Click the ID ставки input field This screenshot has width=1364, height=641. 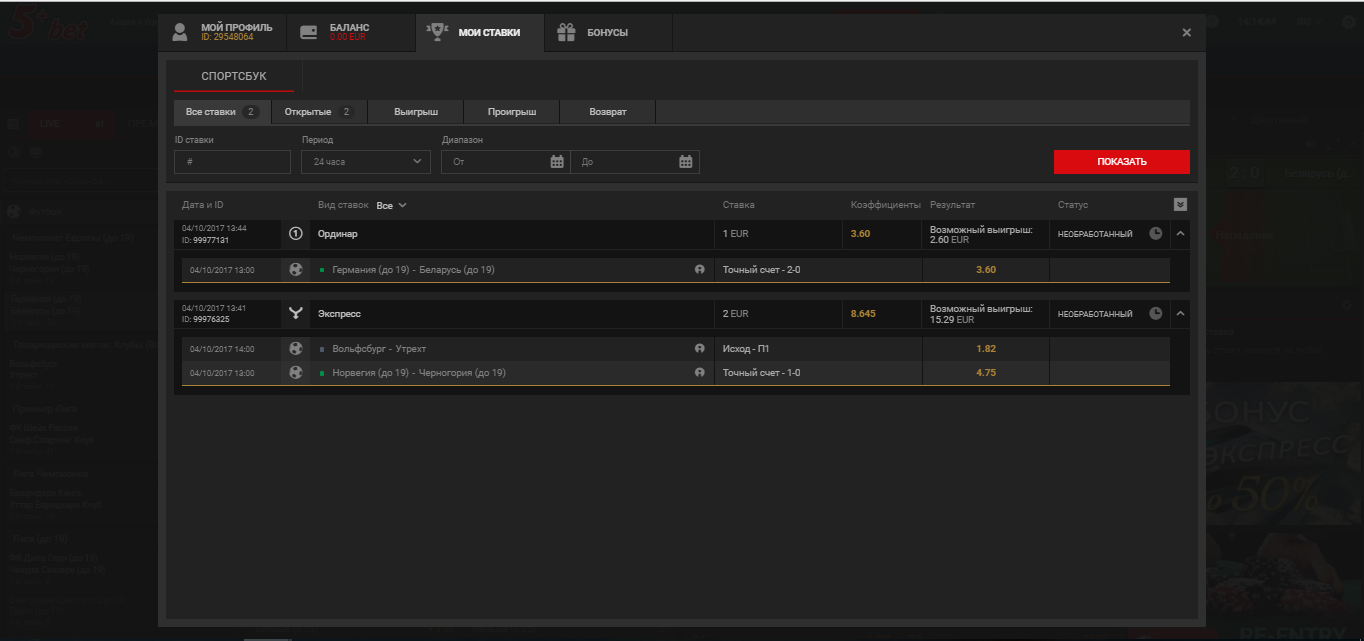click(232, 162)
